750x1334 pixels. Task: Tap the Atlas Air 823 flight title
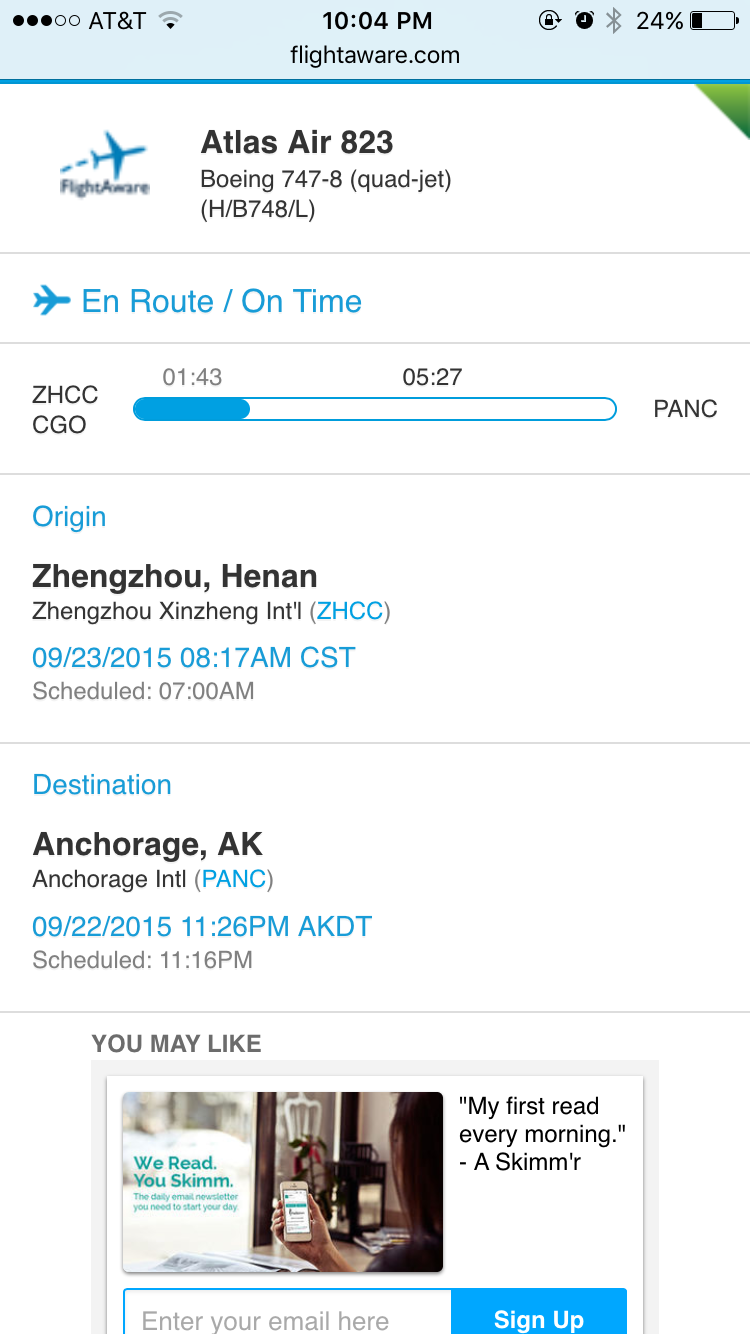297,143
